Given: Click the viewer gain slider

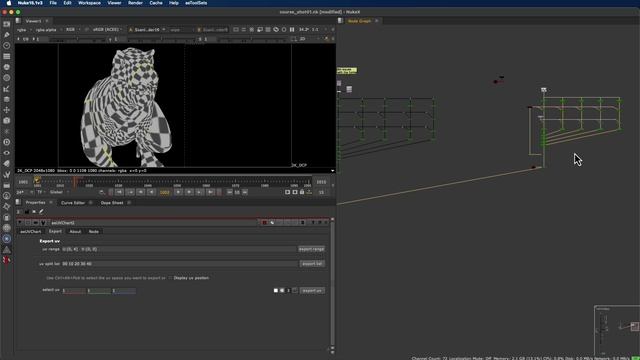Looking at the screenshot, I should [x=78, y=39].
